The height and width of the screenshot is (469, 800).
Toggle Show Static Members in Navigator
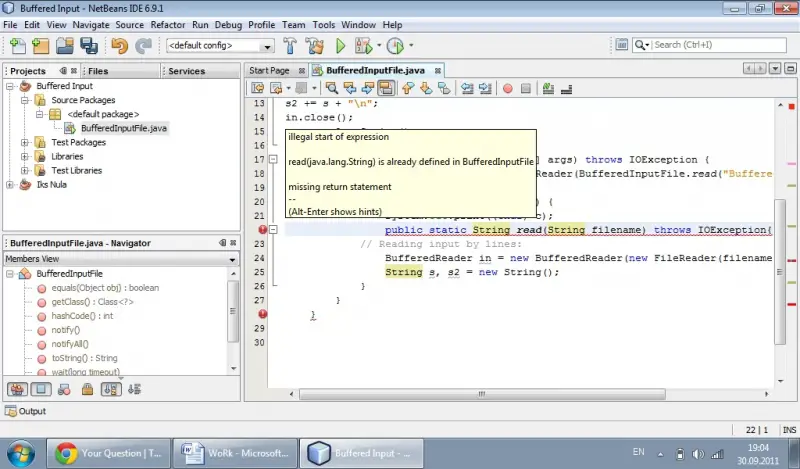64,390
